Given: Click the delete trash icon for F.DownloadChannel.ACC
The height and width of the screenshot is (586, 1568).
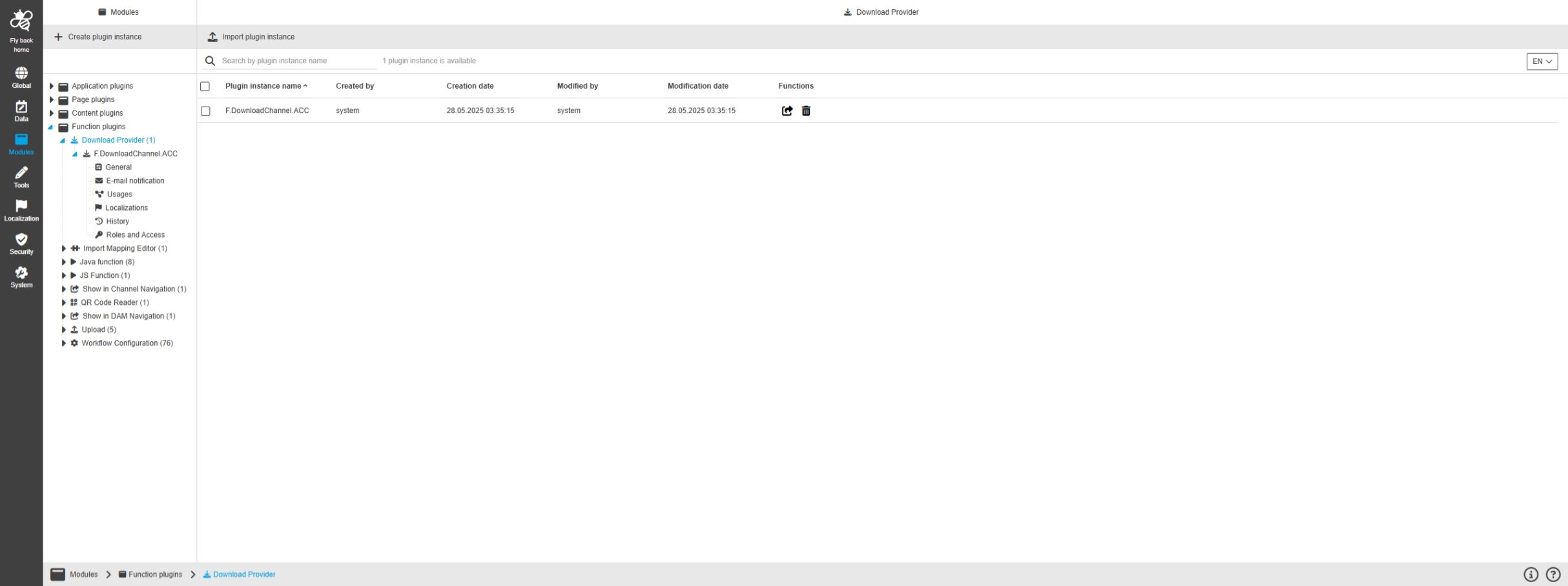Looking at the screenshot, I should point(806,111).
